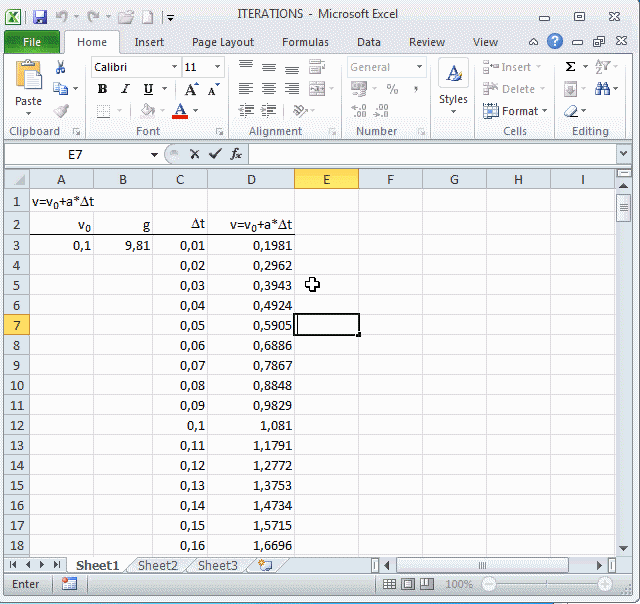The width and height of the screenshot is (640, 604).
Task: Click the Paste button in Clipboard
Action: point(28,86)
